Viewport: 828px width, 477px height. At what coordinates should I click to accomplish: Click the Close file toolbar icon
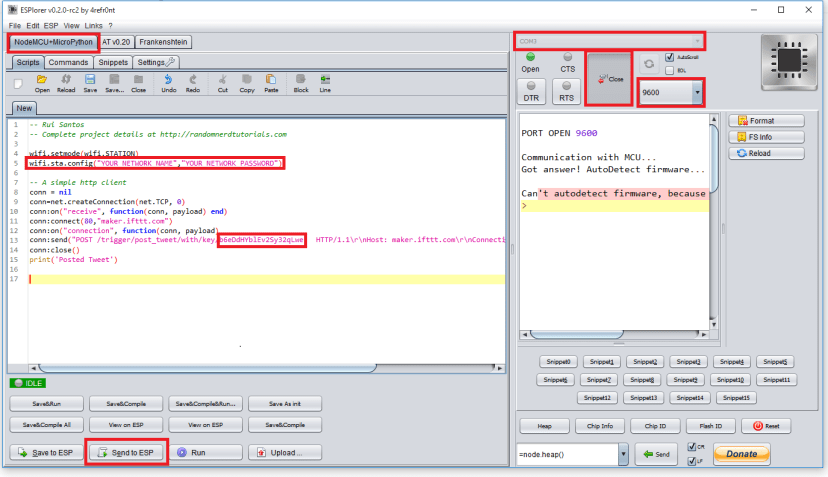138,83
